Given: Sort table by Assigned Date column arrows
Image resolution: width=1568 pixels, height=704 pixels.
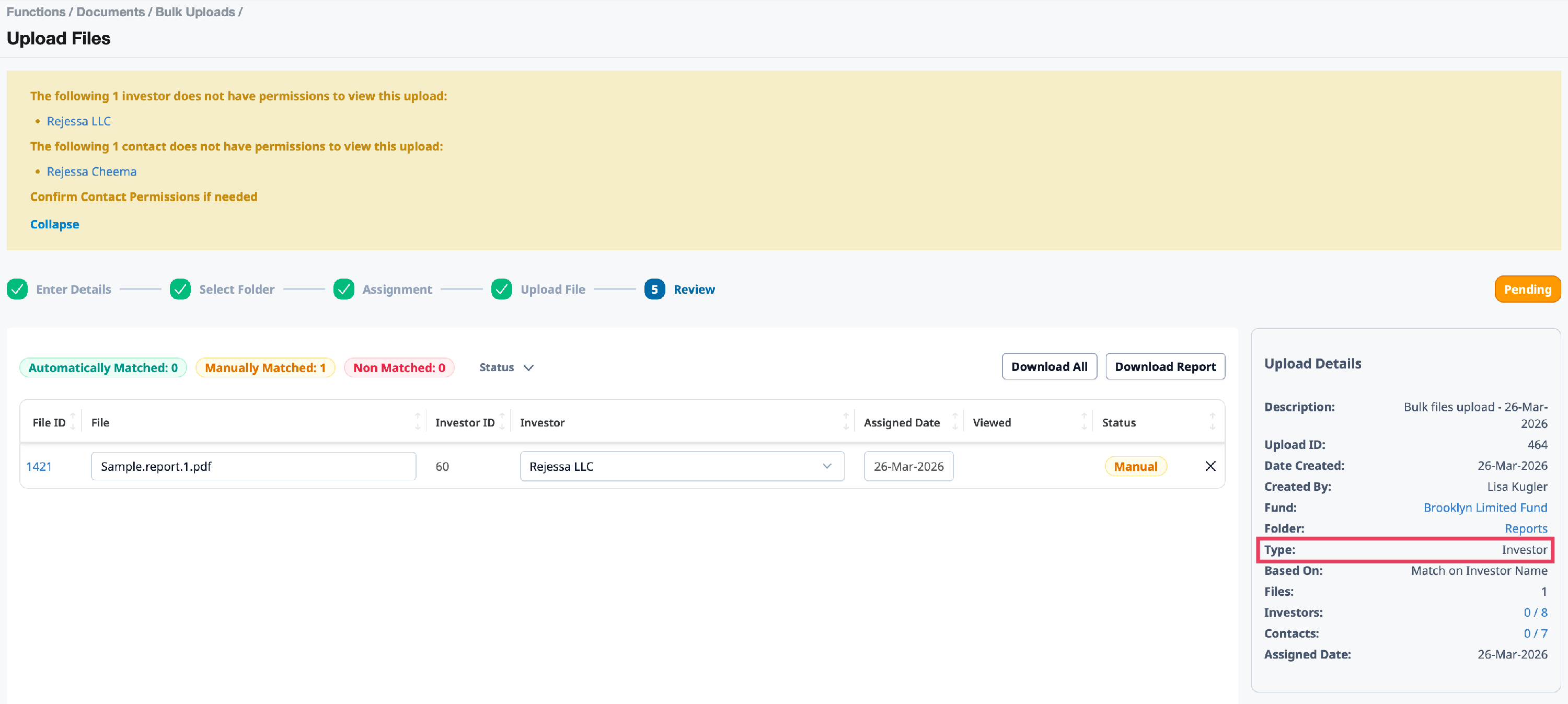Looking at the screenshot, I should tap(954, 421).
